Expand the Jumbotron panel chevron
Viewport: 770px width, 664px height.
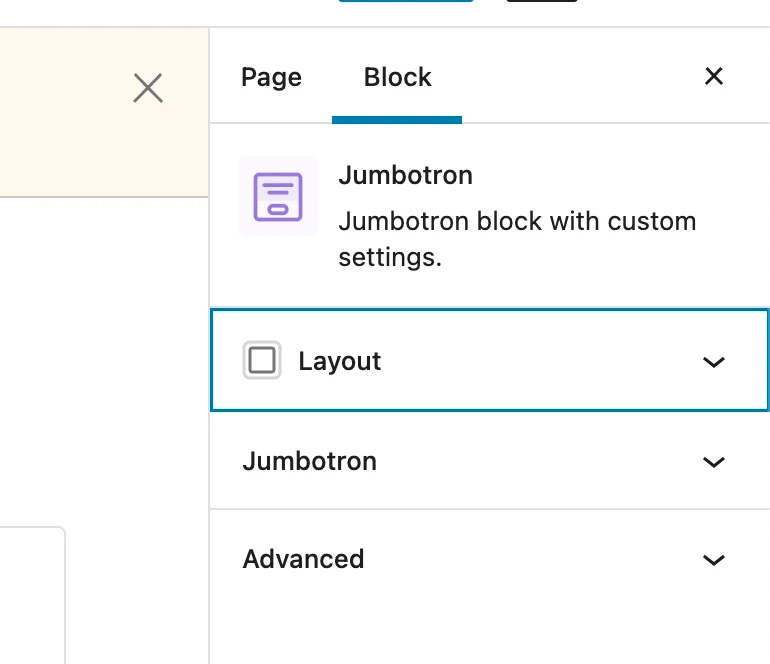tap(713, 462)
